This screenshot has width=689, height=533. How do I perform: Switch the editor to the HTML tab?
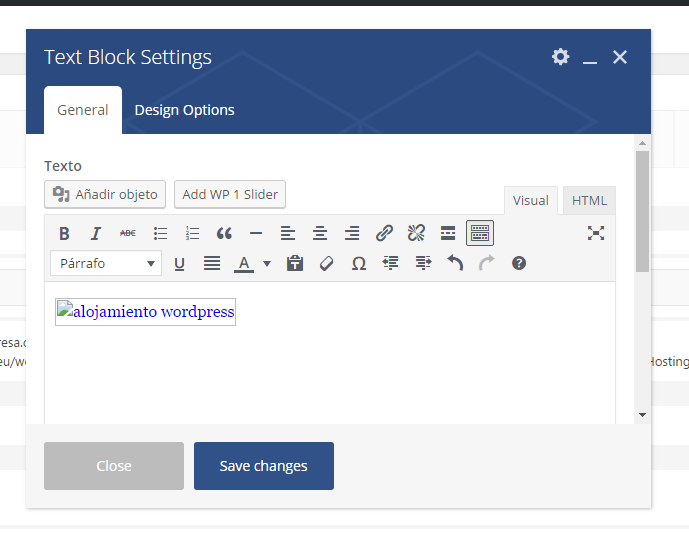click(x=589, y=200)
